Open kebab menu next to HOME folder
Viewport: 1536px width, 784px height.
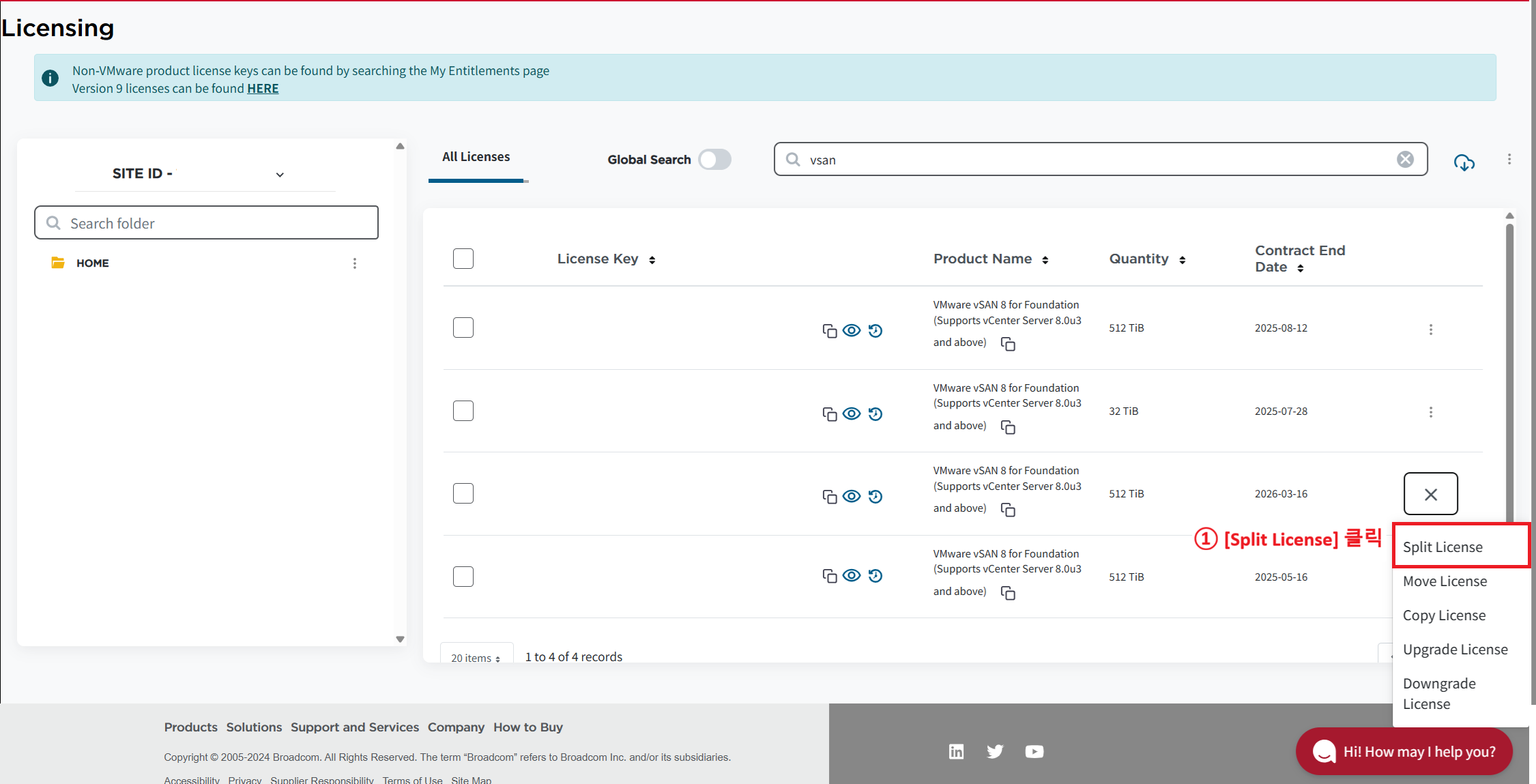(x=355, y=263)
